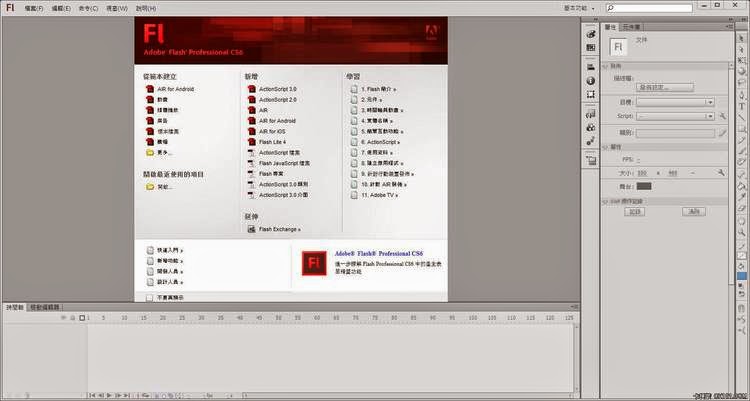Select the Lasso tool
This screenshot has width=750, height=401.
[x=742, y=83]
